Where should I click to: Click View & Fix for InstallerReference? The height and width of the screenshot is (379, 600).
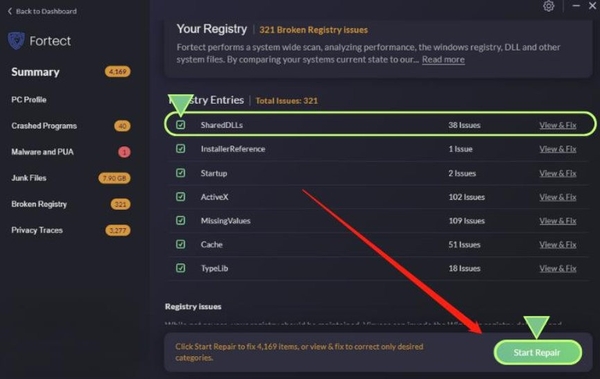pos(558,149)
